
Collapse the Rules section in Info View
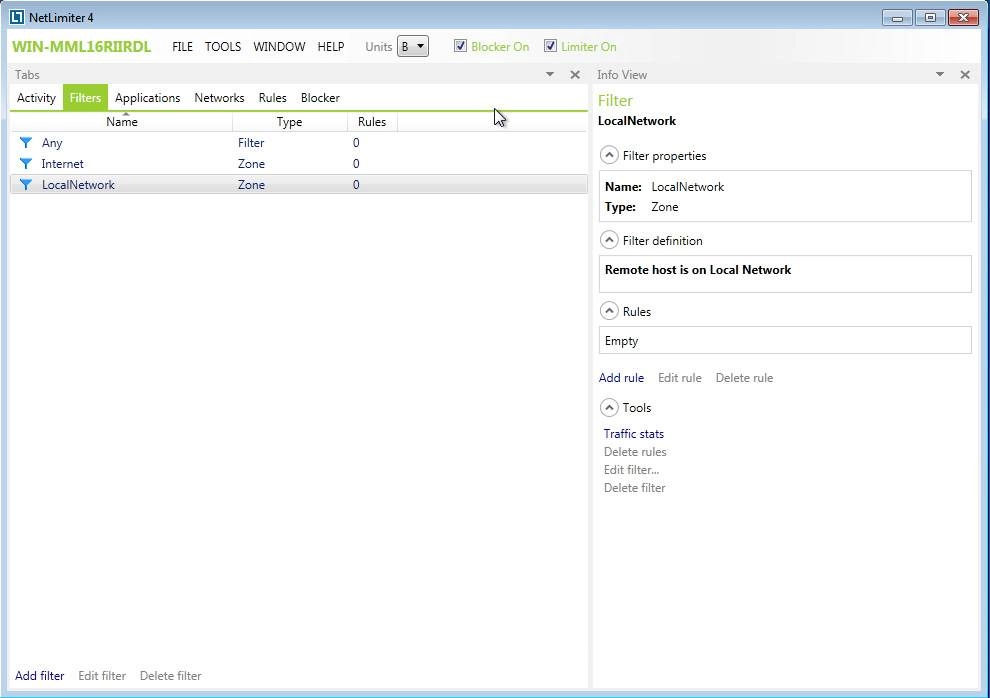coord(609,311)
